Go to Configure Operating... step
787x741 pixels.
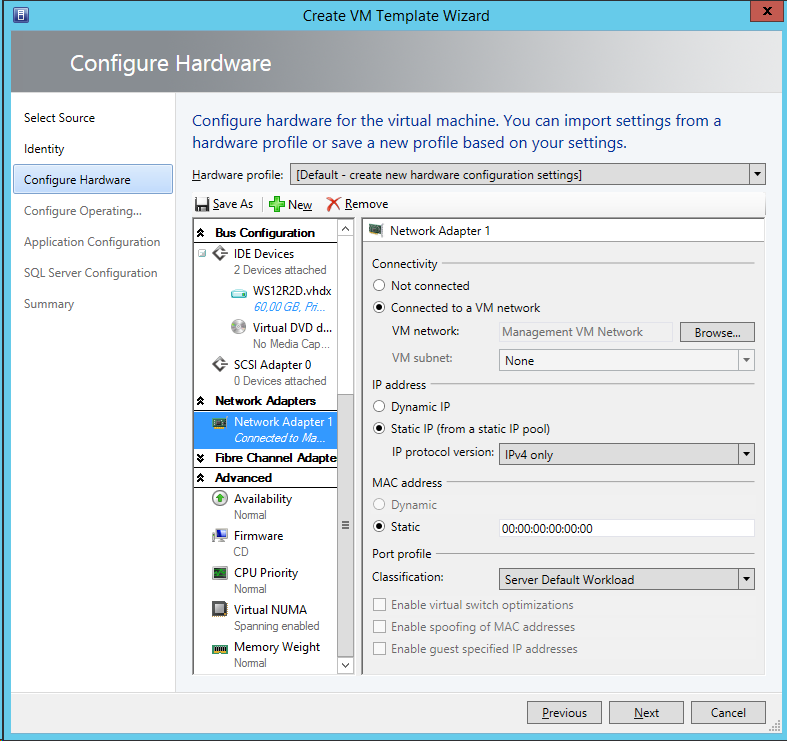point(83,211)
